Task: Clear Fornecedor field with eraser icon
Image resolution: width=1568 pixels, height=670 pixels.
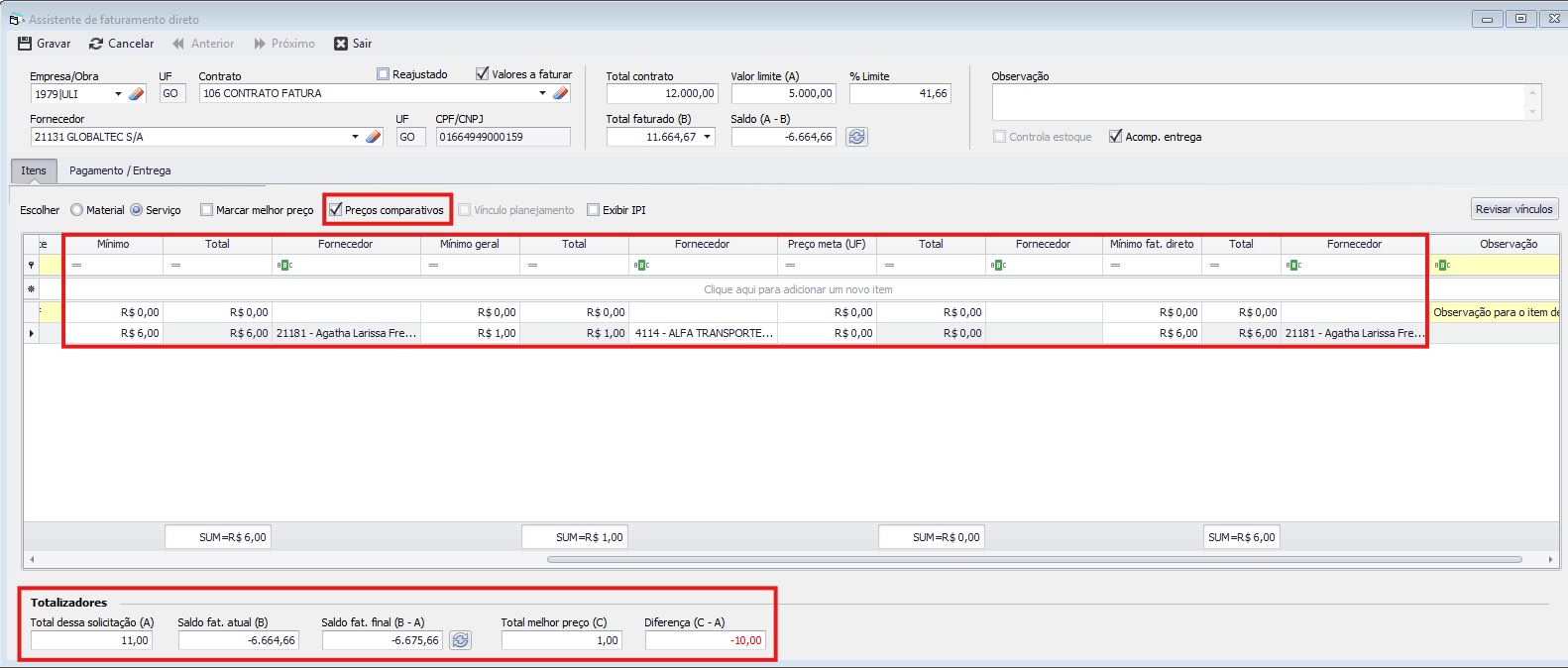Action: point(374,137)
